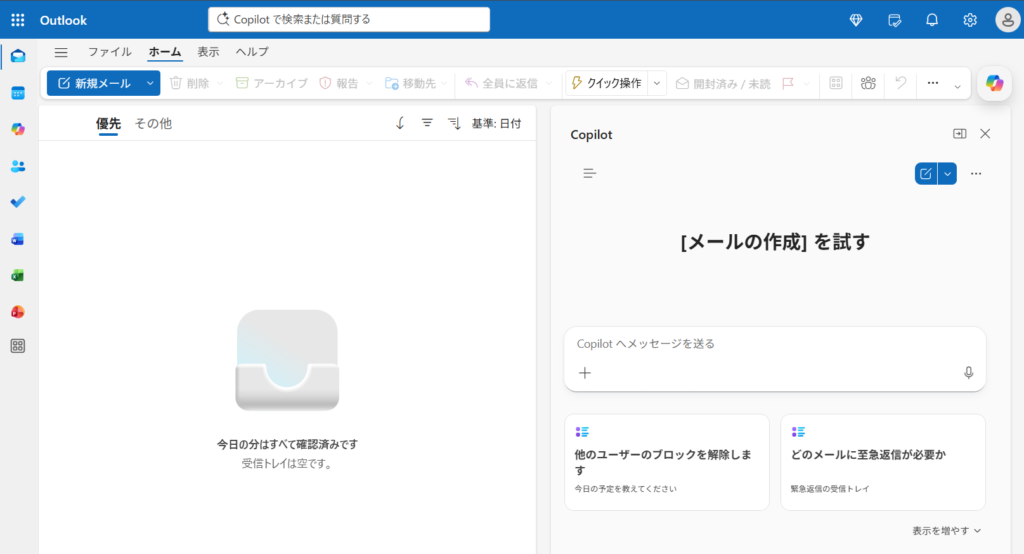Open more apps icon in the sidebar
1024x554 pixels.
point(18,346)
